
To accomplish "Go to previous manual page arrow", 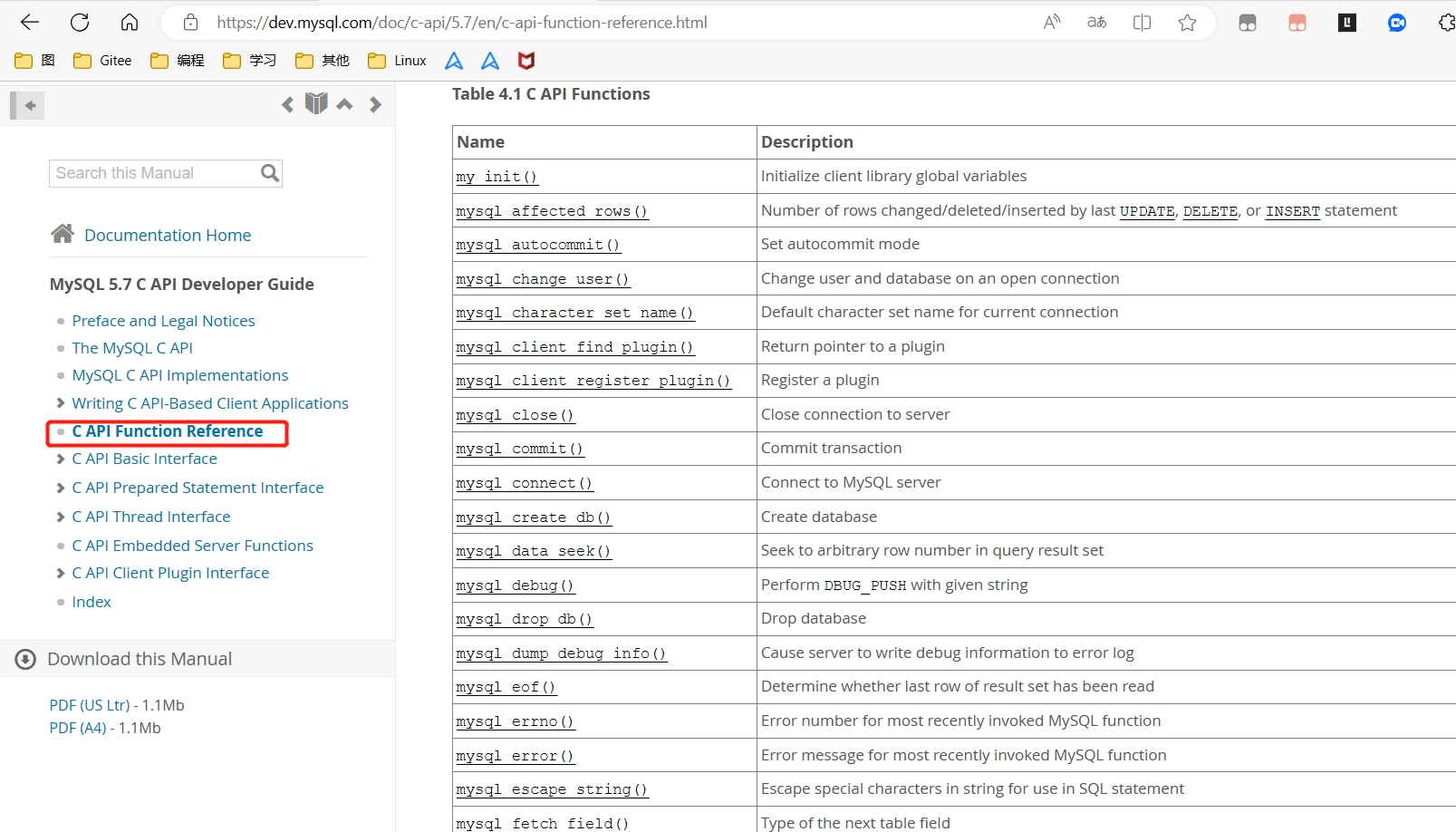I will click(287, 105).
